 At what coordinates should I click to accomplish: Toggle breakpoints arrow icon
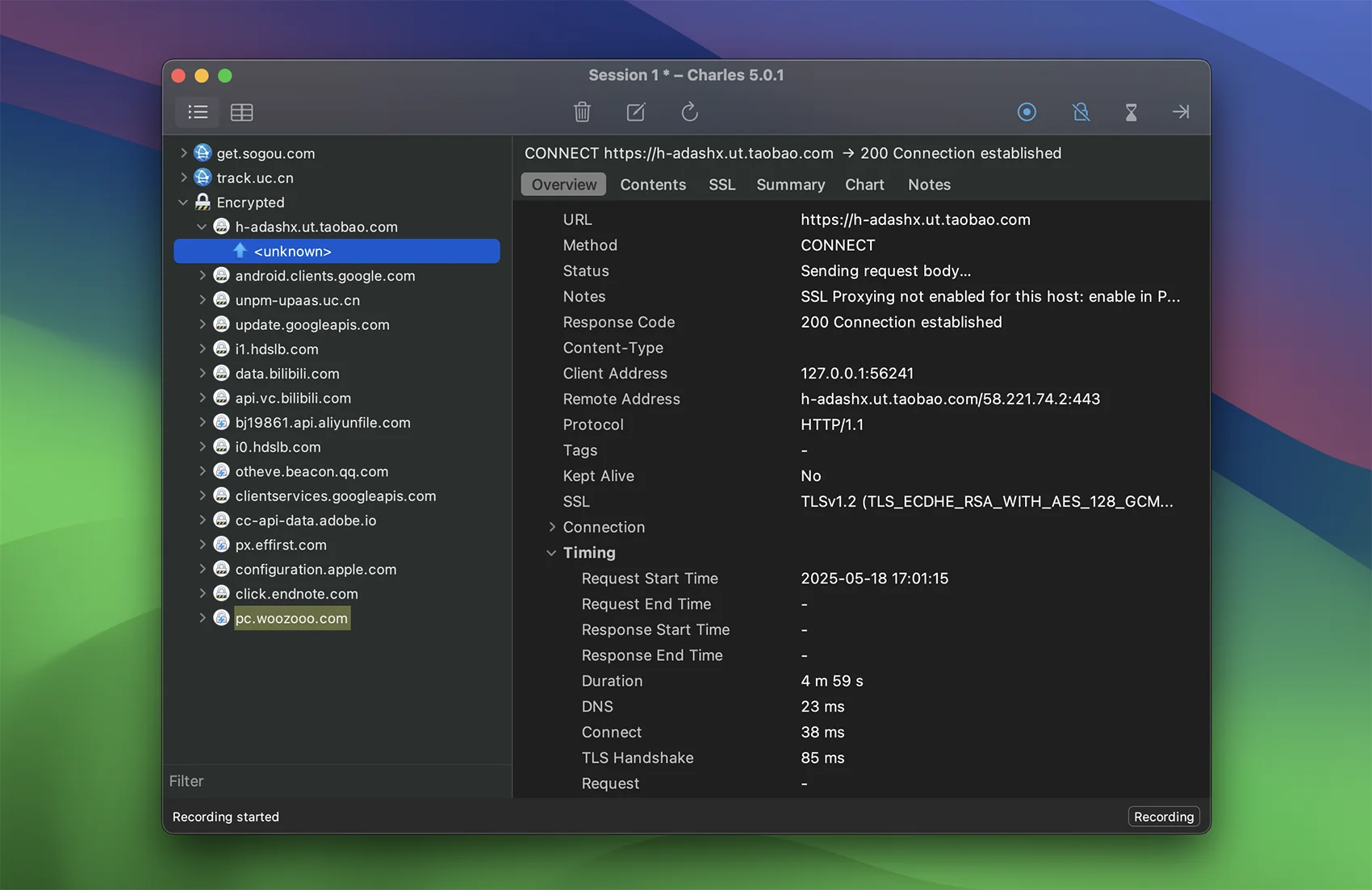[x=1181, y=112]
